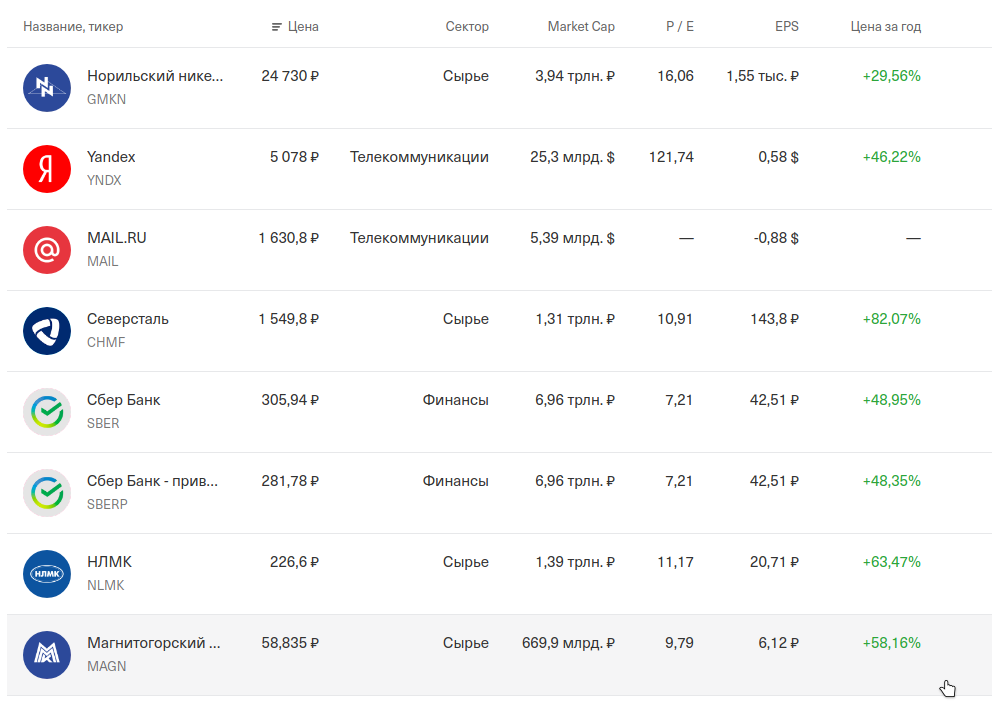Screen dimensions: 992x709
Task: Click the sort icon beside Цена
Action: [276, 27]
